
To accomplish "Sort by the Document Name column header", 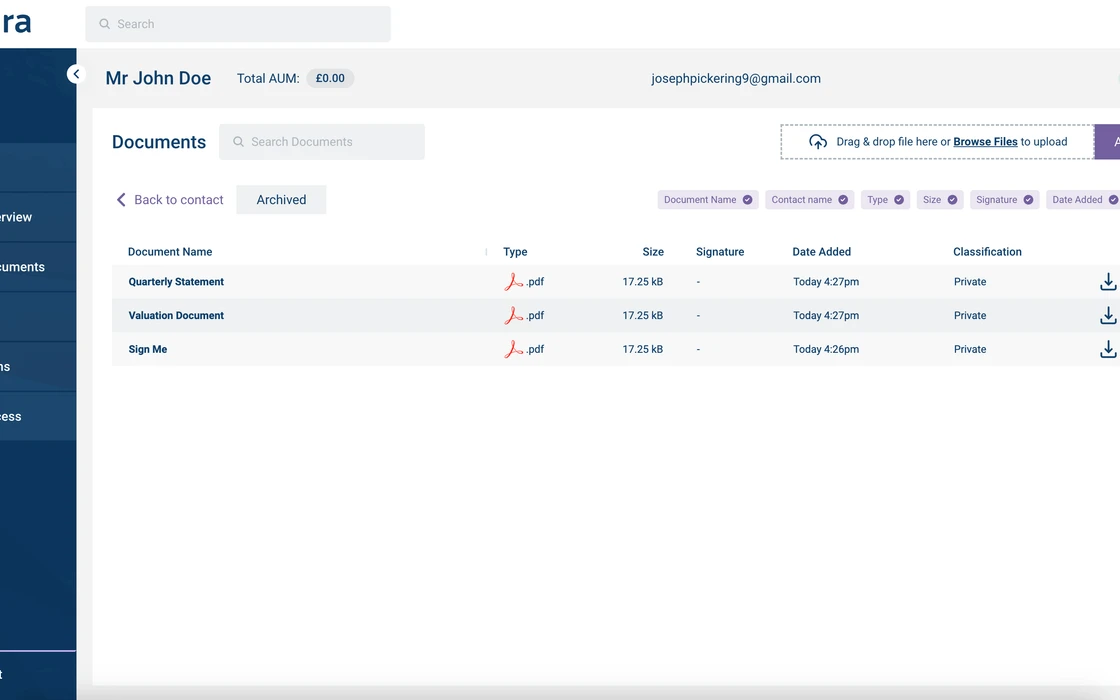I will 170,251.
